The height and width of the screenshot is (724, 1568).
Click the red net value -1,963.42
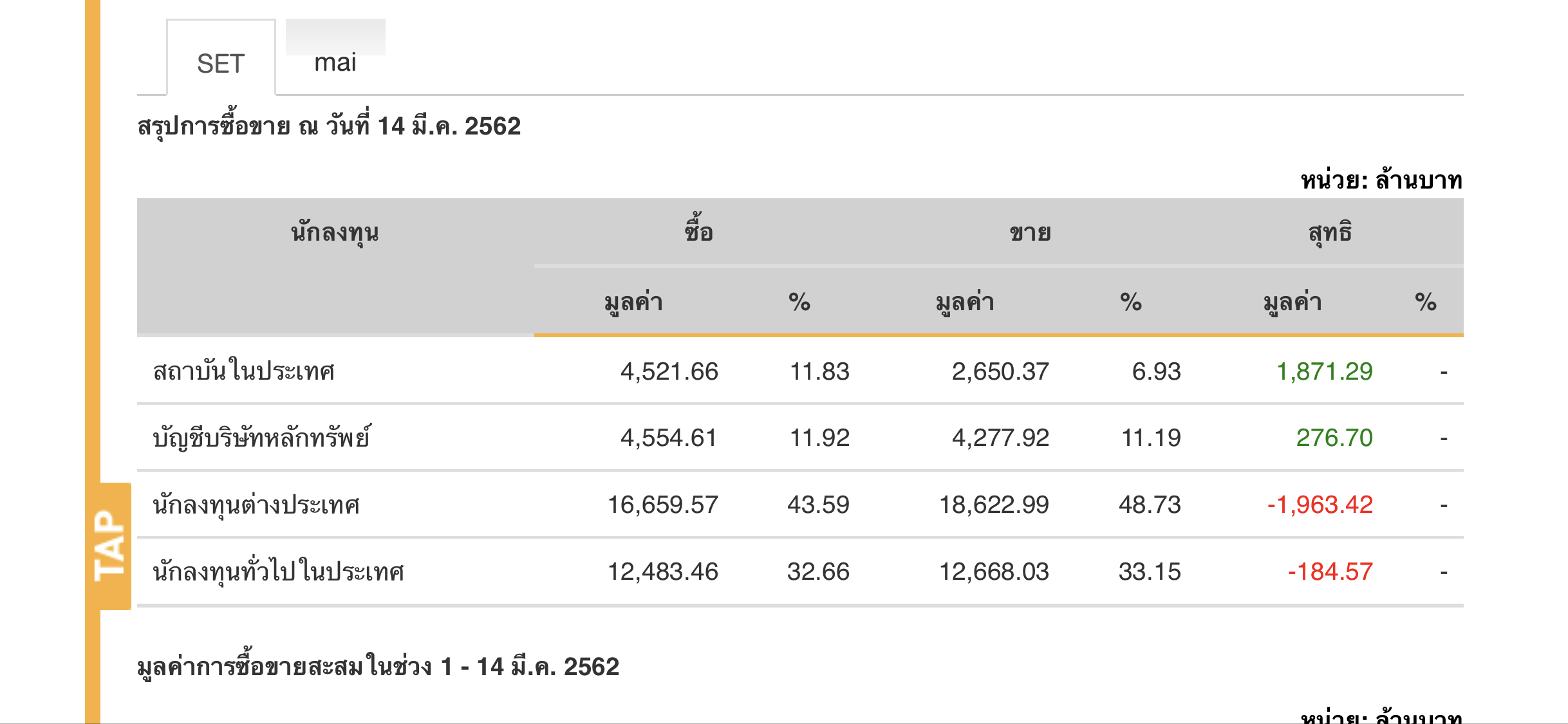tap(1320, 505)
